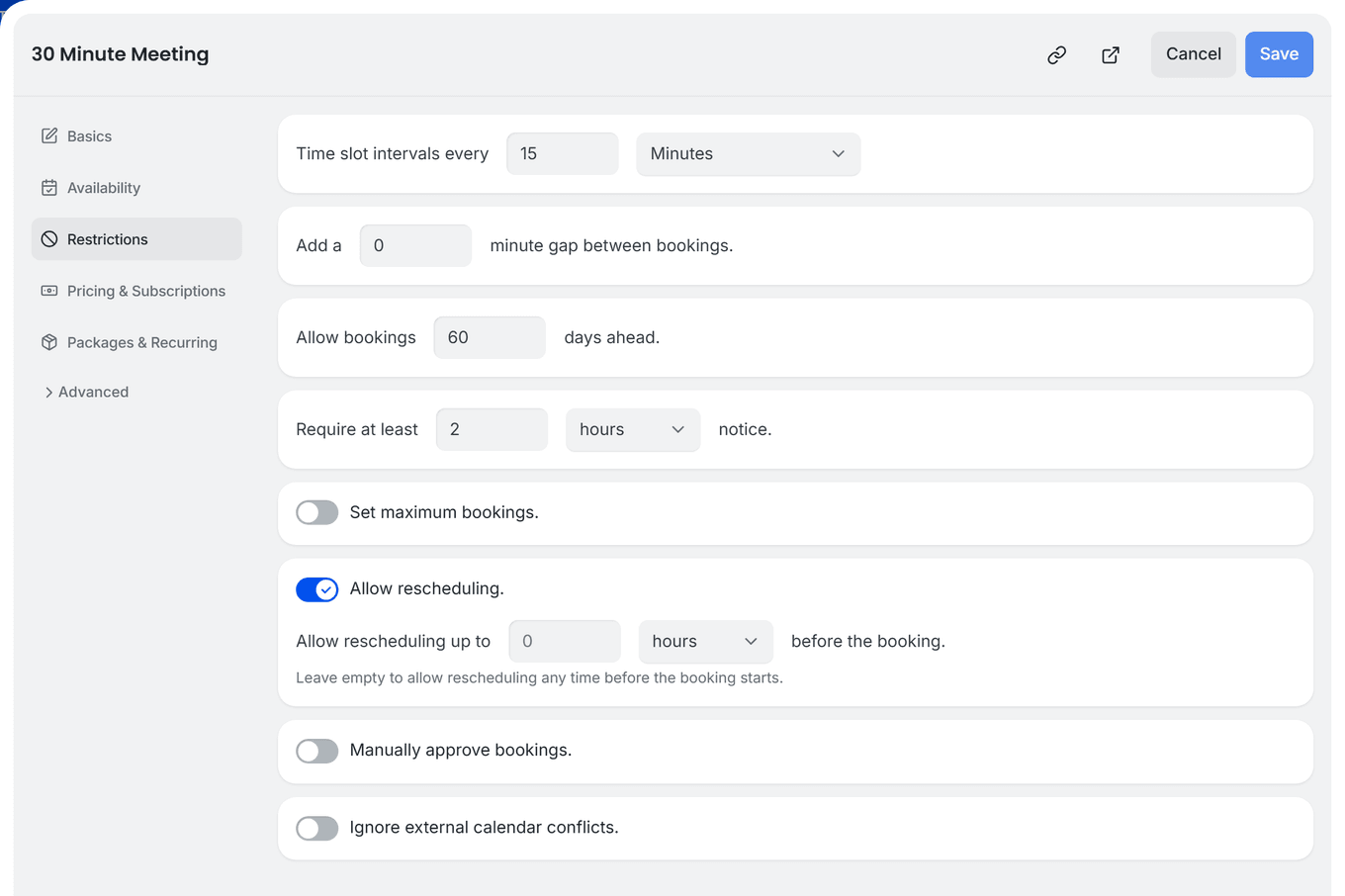Toggle Ignore external calendar conflicts
Image resolution: width=1345 pixels, height=896 pixels.
coord(316,828)
